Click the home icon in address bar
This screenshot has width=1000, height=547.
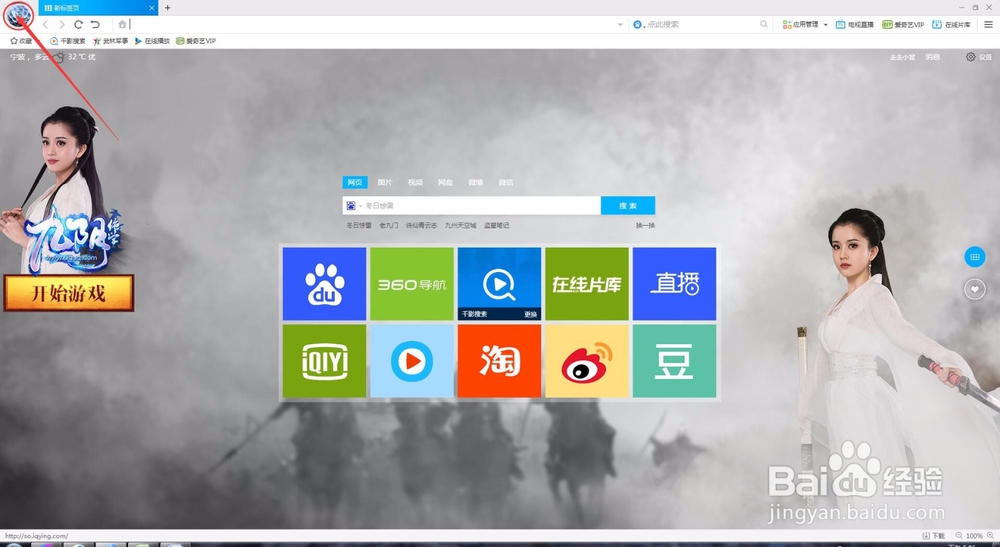122,24
